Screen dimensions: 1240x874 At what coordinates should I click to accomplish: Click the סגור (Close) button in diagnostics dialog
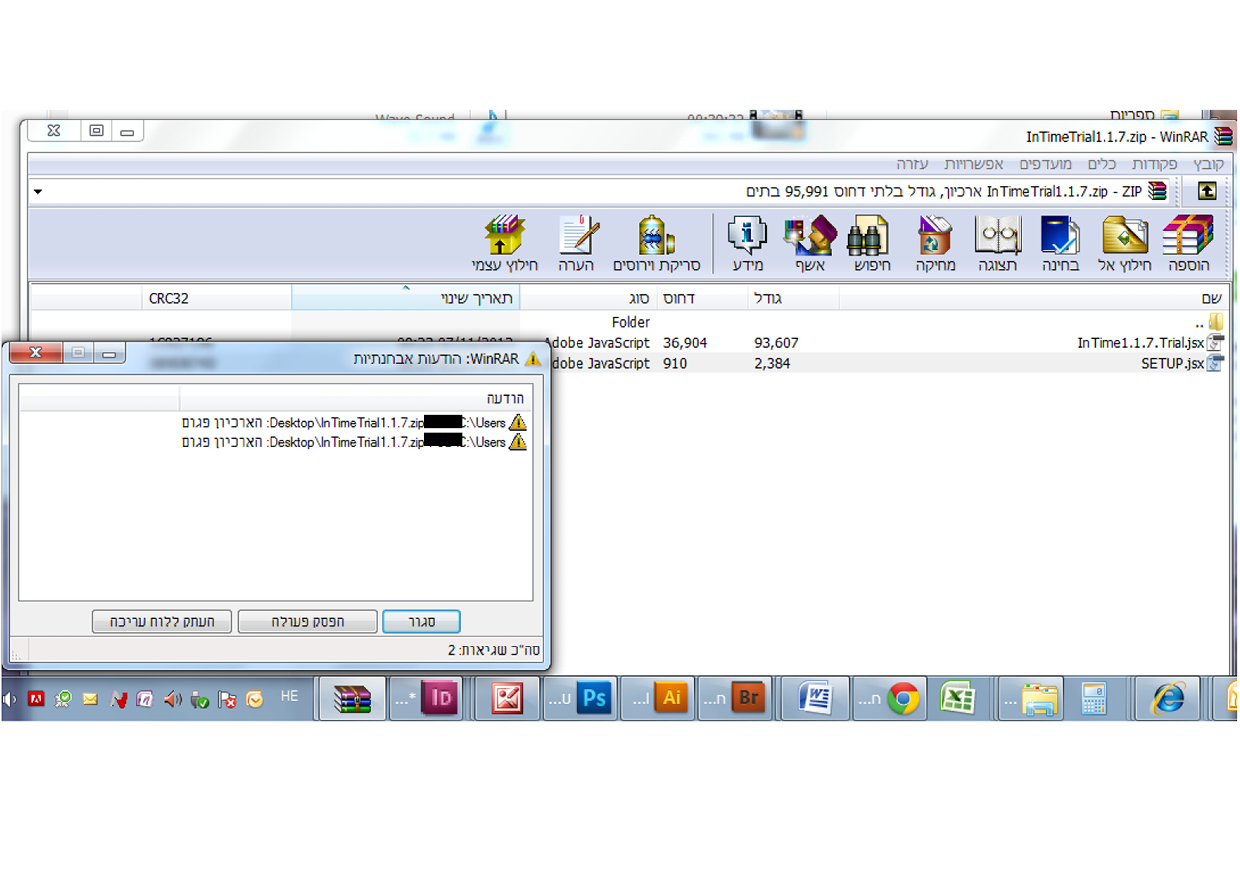(x=421, y=621)
